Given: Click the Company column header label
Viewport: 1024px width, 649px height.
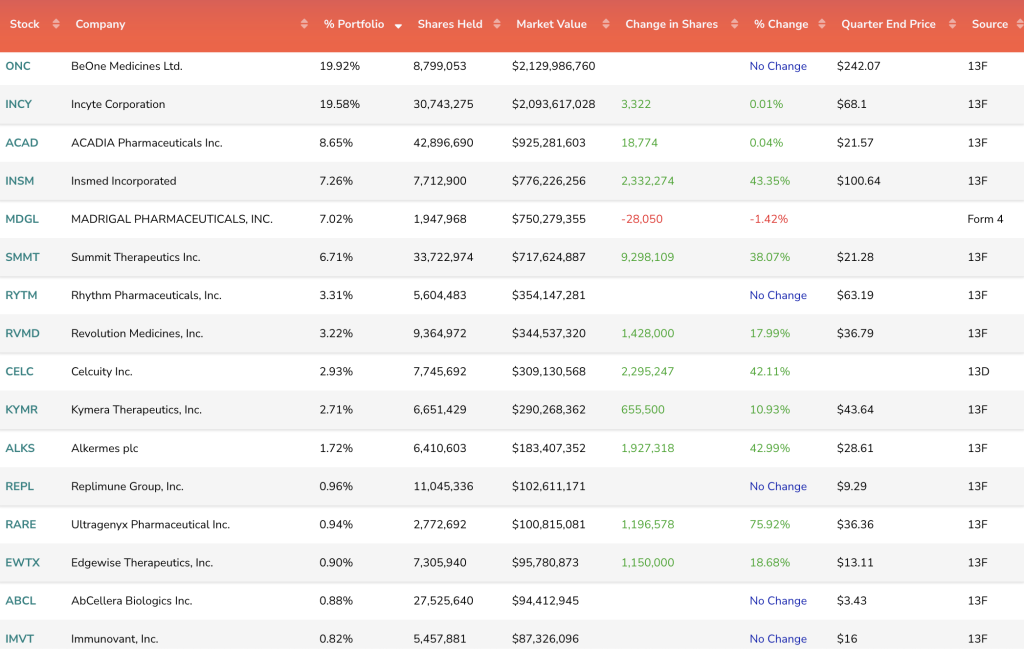Looking at the screenshot, I should click(101, 24).
